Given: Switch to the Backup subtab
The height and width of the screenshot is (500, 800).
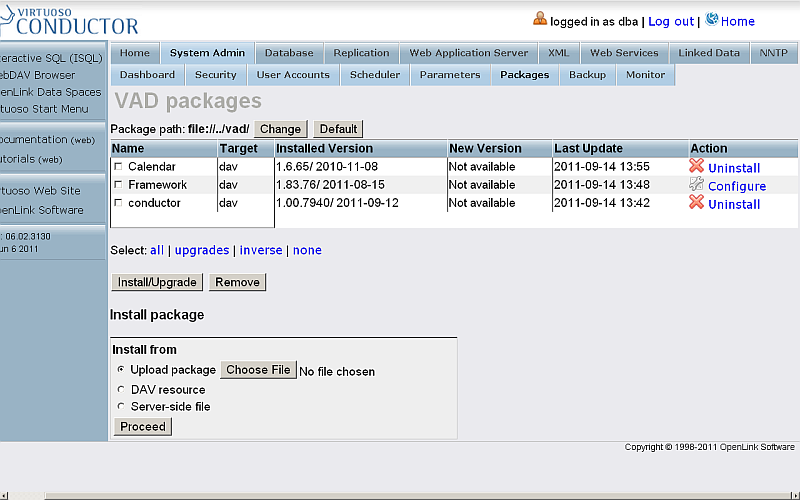Looking at the screenshot, I should (x=587, y=75).
